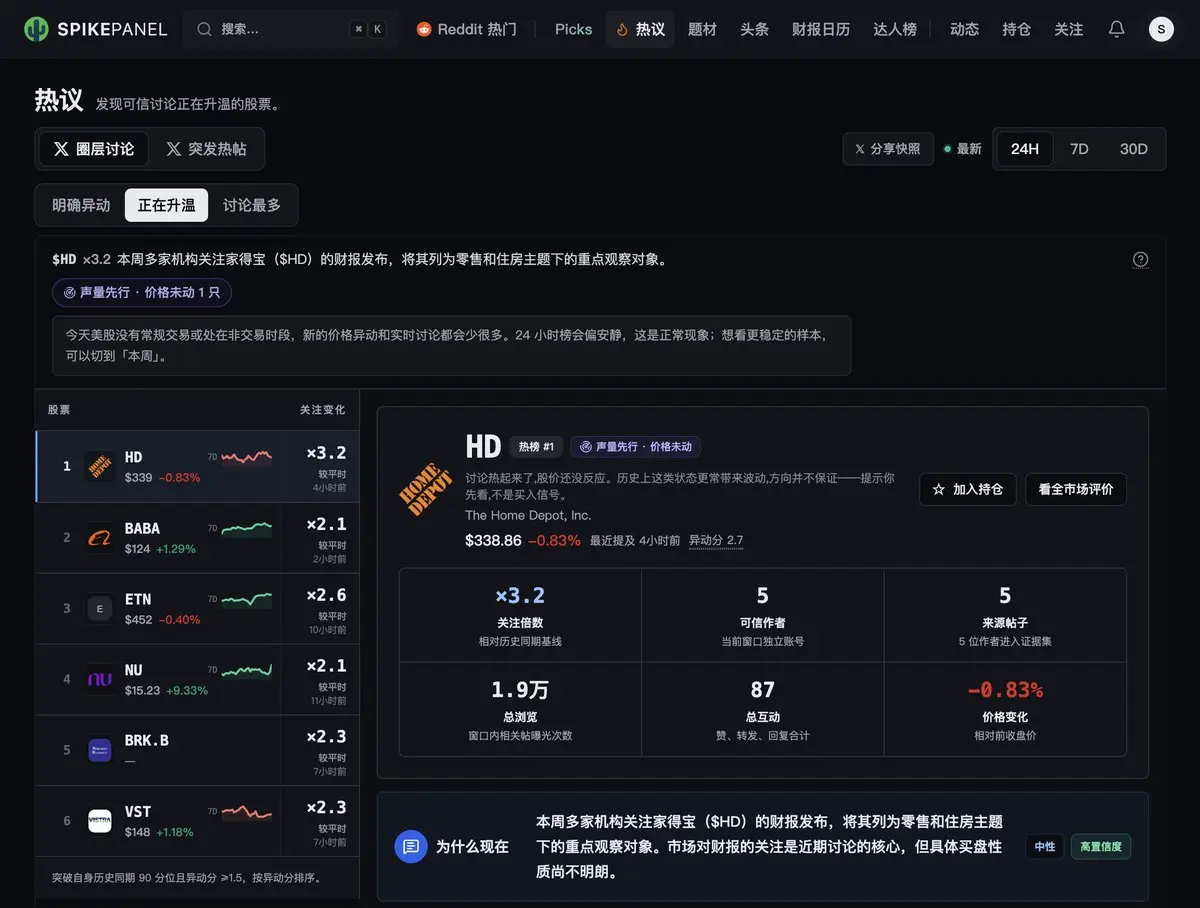The image size is (1200, 908).
Task: Select the BABA stock row
Action: [197, 537]
